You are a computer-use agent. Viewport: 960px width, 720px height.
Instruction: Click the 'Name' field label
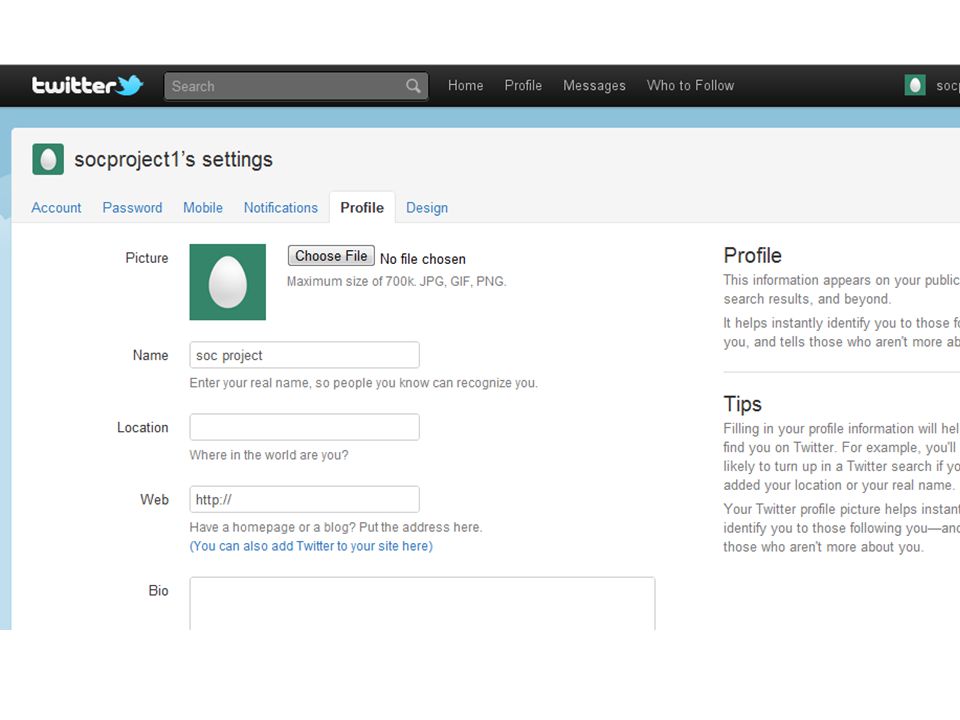(x=151, y=355)
